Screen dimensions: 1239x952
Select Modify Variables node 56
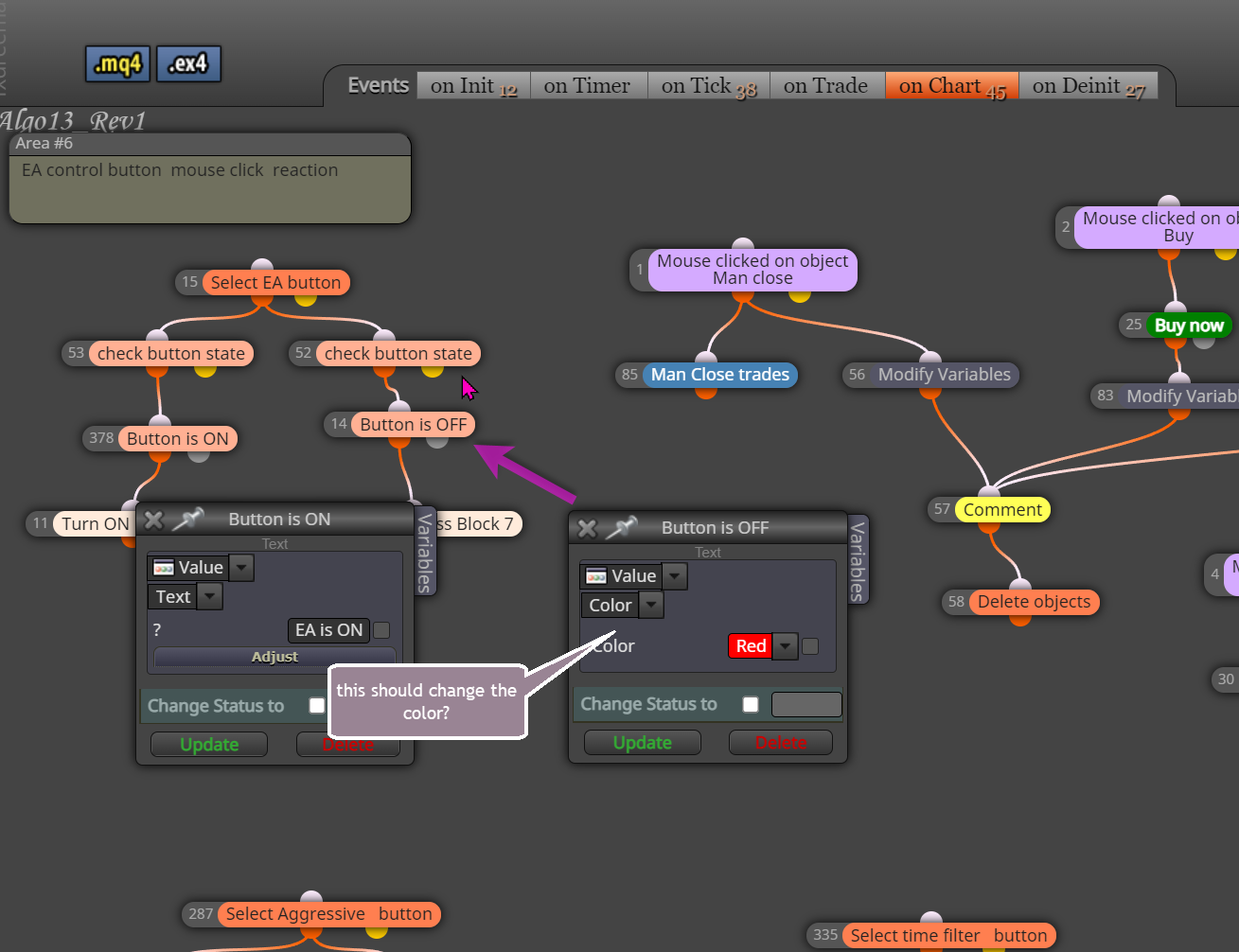point(944,375)
